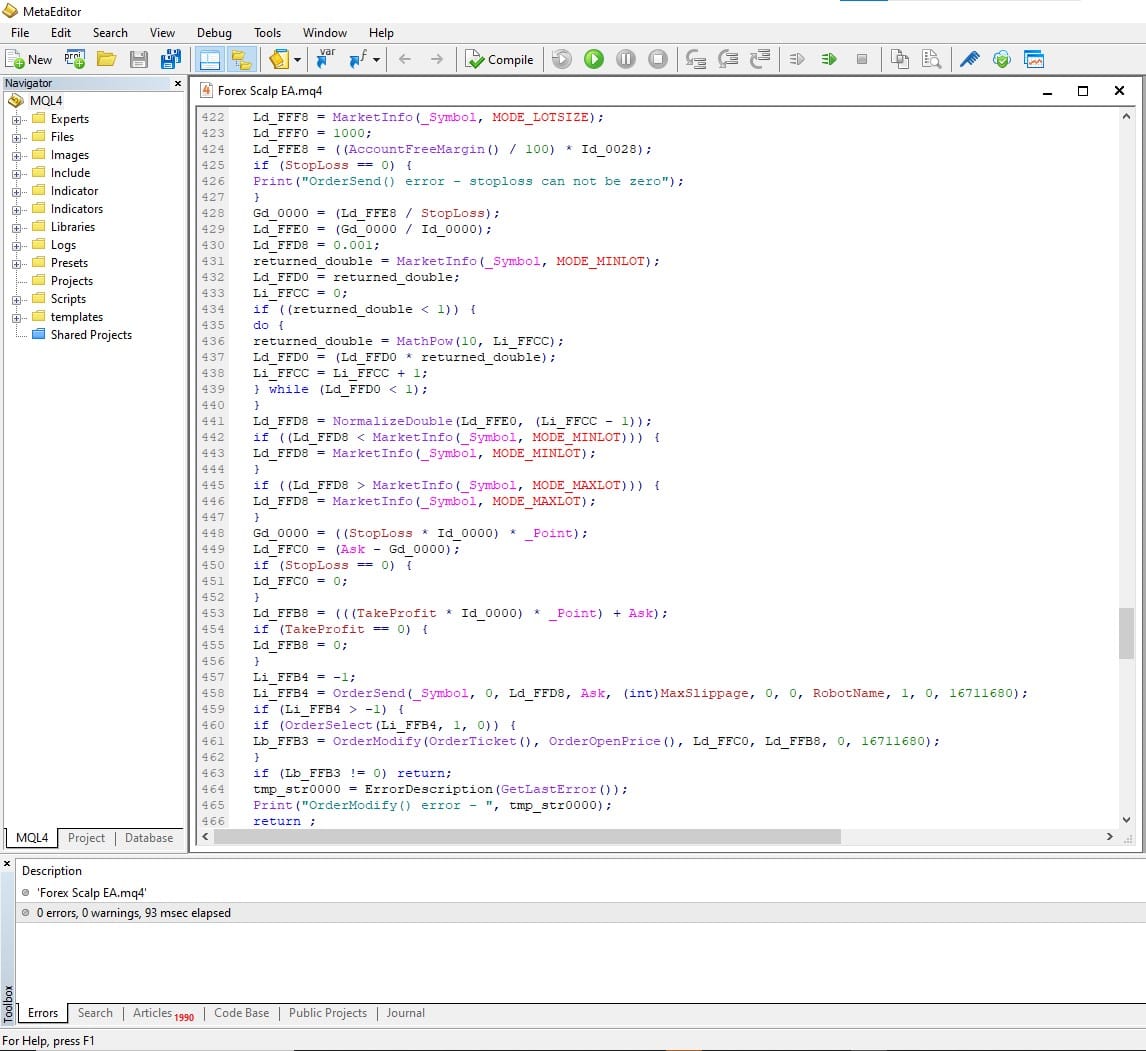Click the list variables 'var' icon
This screenshot has width=1146, height=1051.
pyautogui.click(x=326, y=58)
